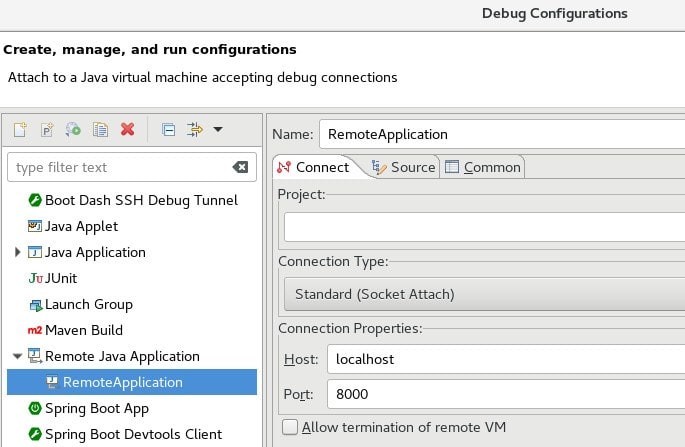Open the Connection Type dropdown
The height and width of the screenshot is (447, 685).
point(480,294)
